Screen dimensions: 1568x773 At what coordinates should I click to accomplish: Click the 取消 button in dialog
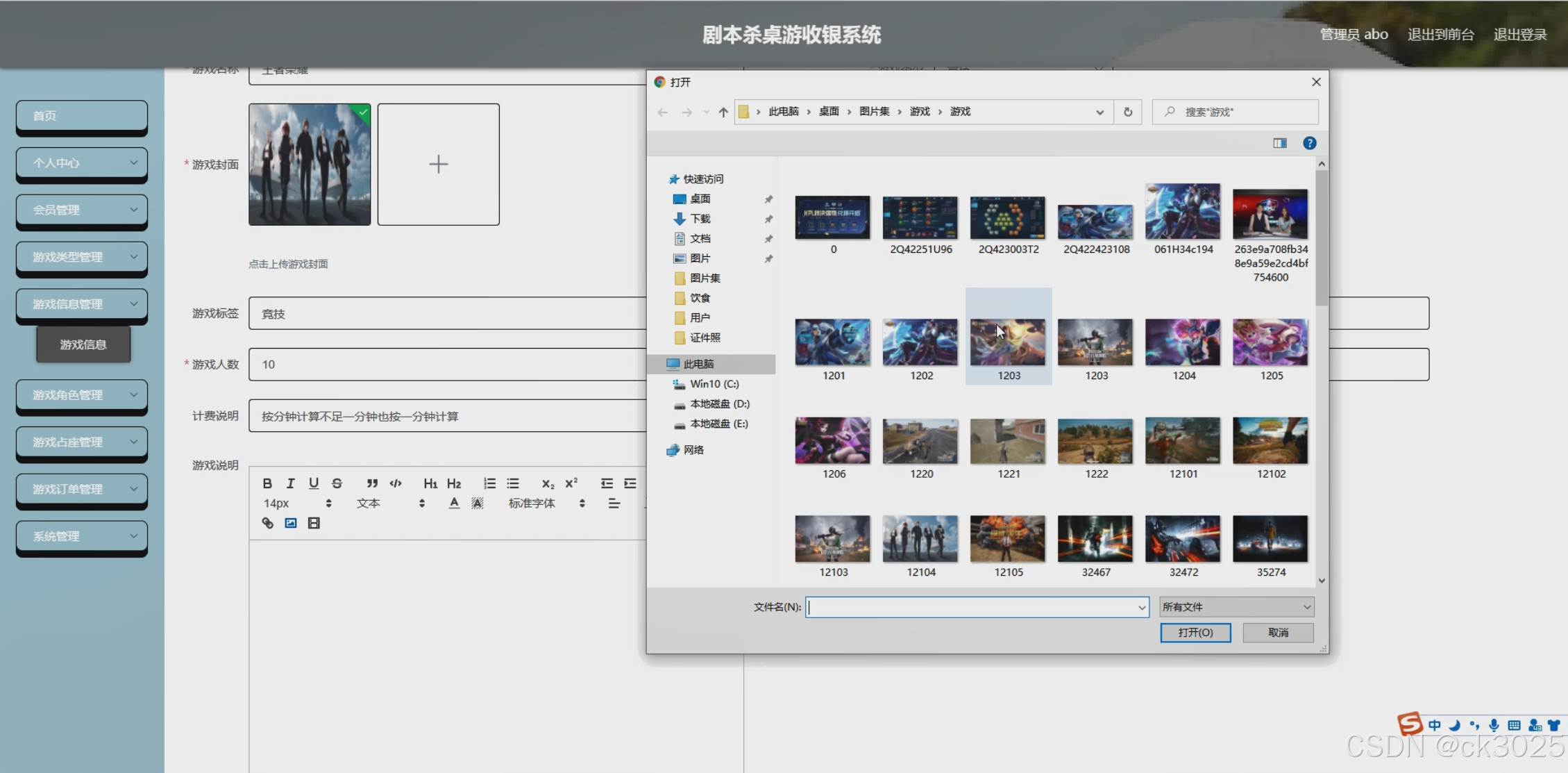tap(1278, 633)
